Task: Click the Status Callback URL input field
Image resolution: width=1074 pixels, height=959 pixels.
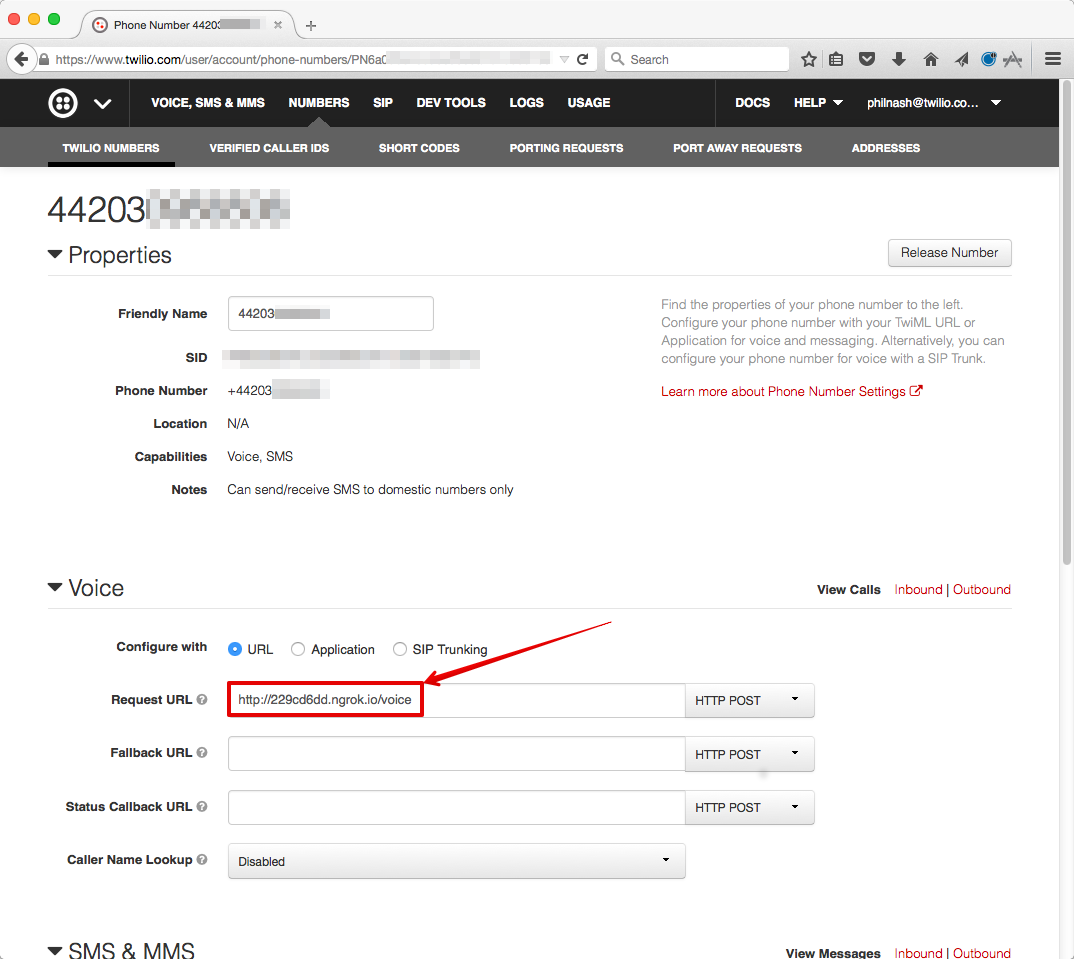Action: pyautogui.click(x=456, y=807)
